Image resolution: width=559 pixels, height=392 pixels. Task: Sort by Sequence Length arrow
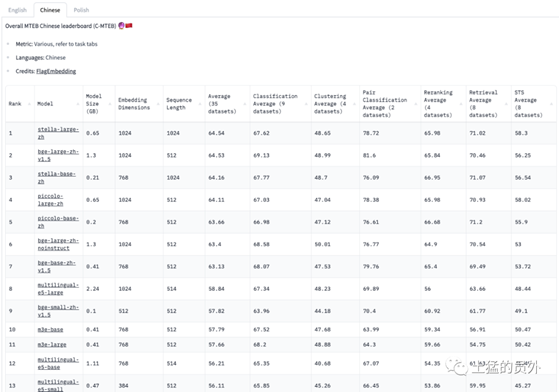click(x=200, y=104)
